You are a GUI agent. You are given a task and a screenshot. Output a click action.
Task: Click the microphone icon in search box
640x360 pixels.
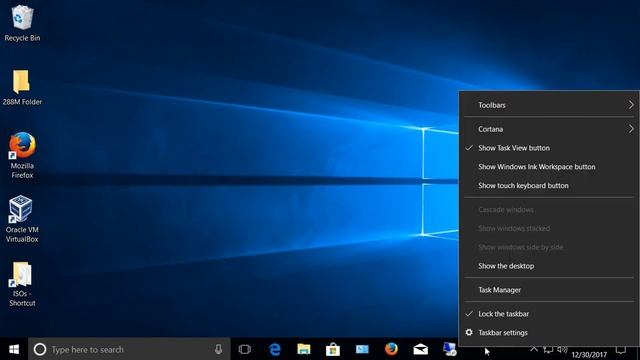pyautogui.click(x=218, y=349)
